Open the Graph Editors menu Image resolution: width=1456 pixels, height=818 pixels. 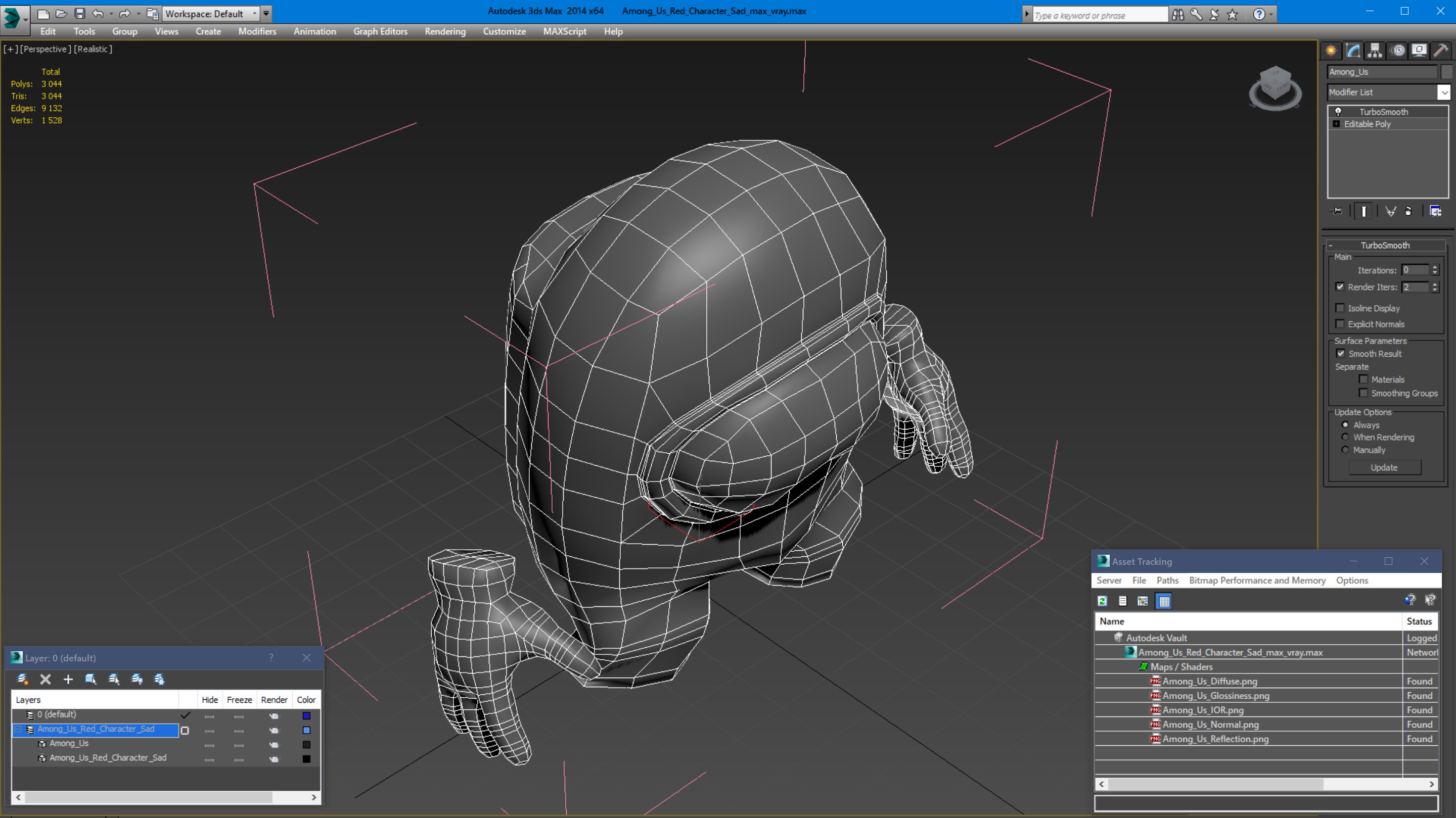coord(380,32)
